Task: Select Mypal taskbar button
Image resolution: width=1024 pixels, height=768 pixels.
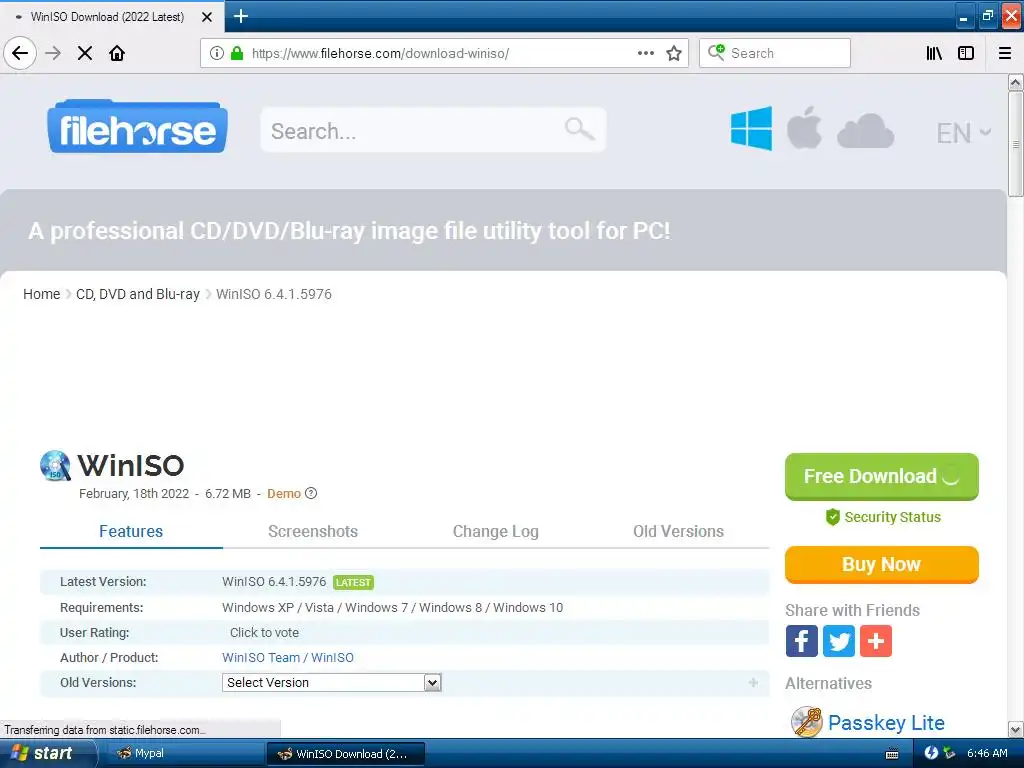Action: pyautogui.click(x=183, y=754)
